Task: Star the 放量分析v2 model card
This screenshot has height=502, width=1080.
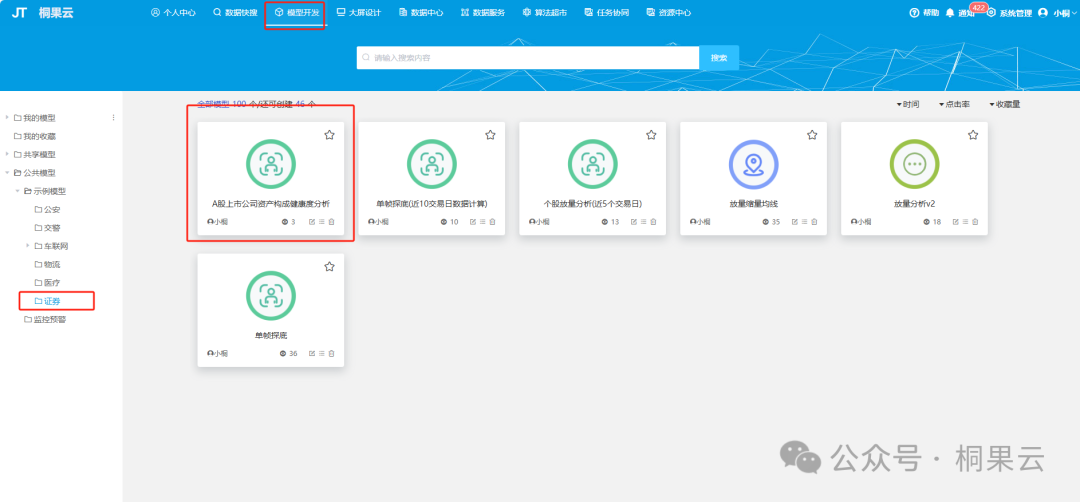Action: click(973, 135)
